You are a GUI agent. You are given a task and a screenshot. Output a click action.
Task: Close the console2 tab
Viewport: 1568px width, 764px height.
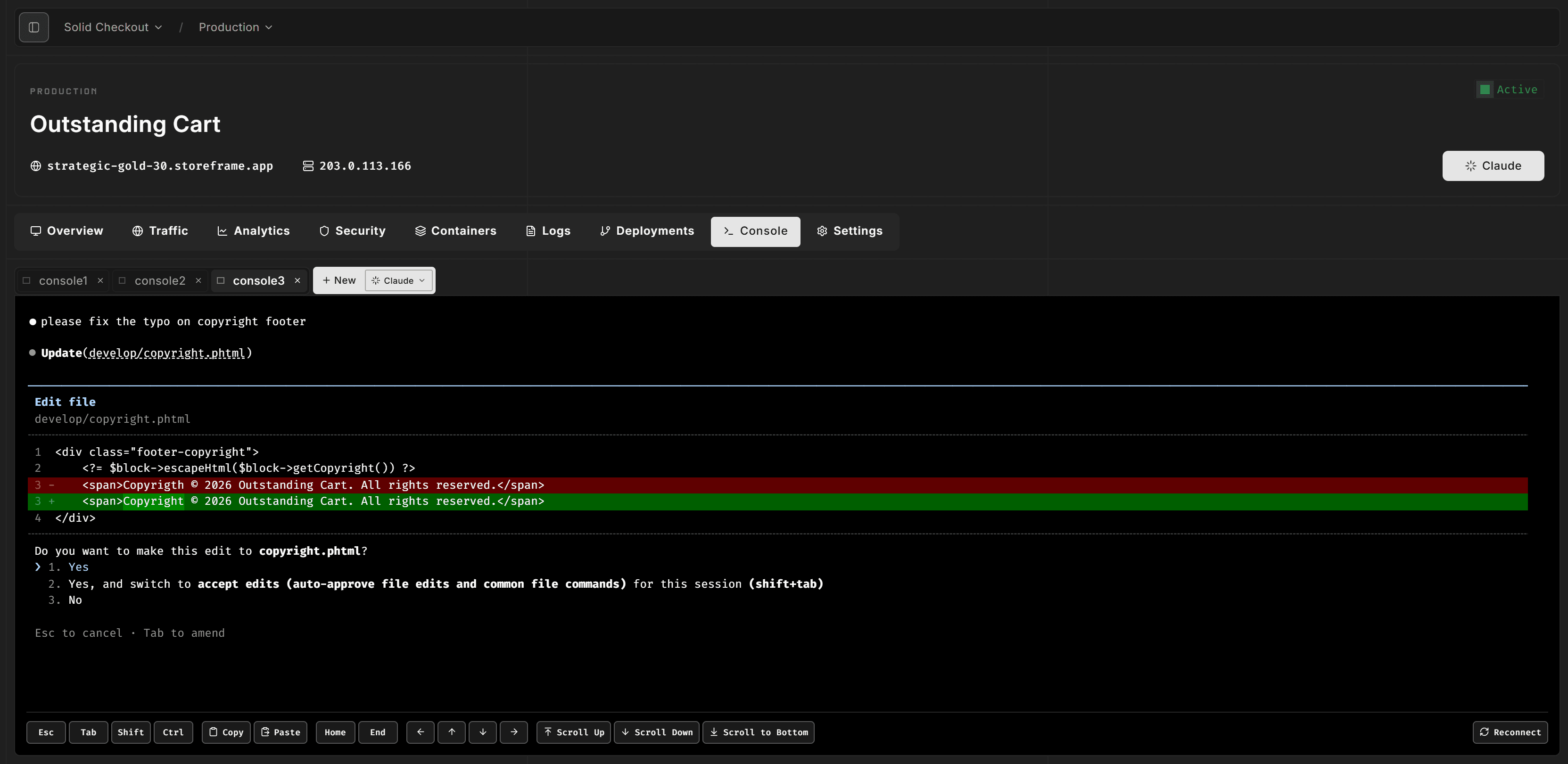(198, 280)
